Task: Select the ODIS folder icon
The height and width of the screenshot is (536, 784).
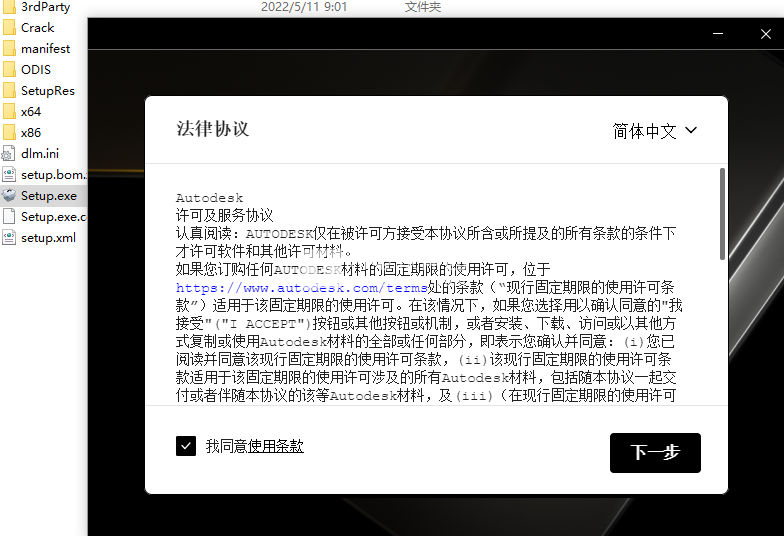Action: pos(9,70)
